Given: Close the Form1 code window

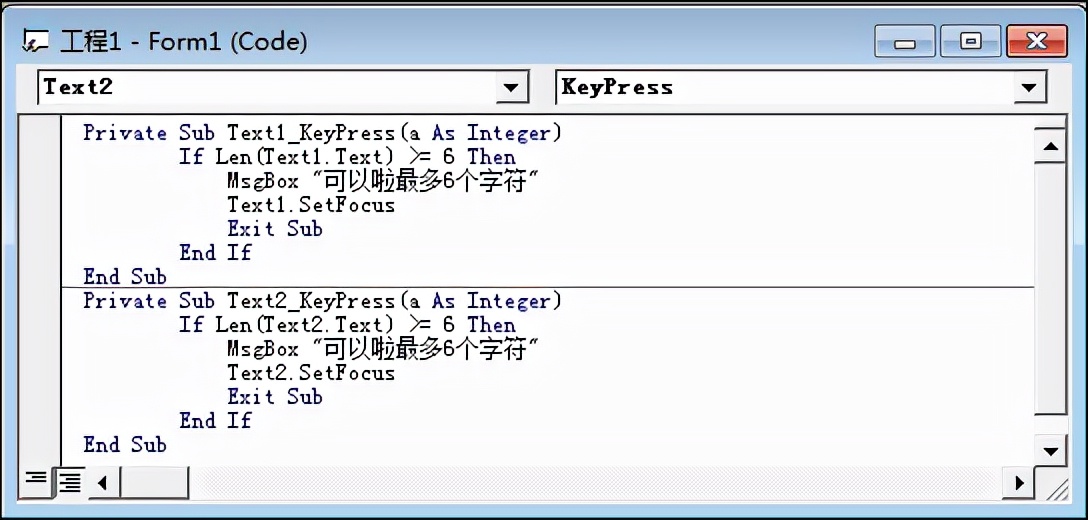Looking at the screenshot, I should point(1036,42).
